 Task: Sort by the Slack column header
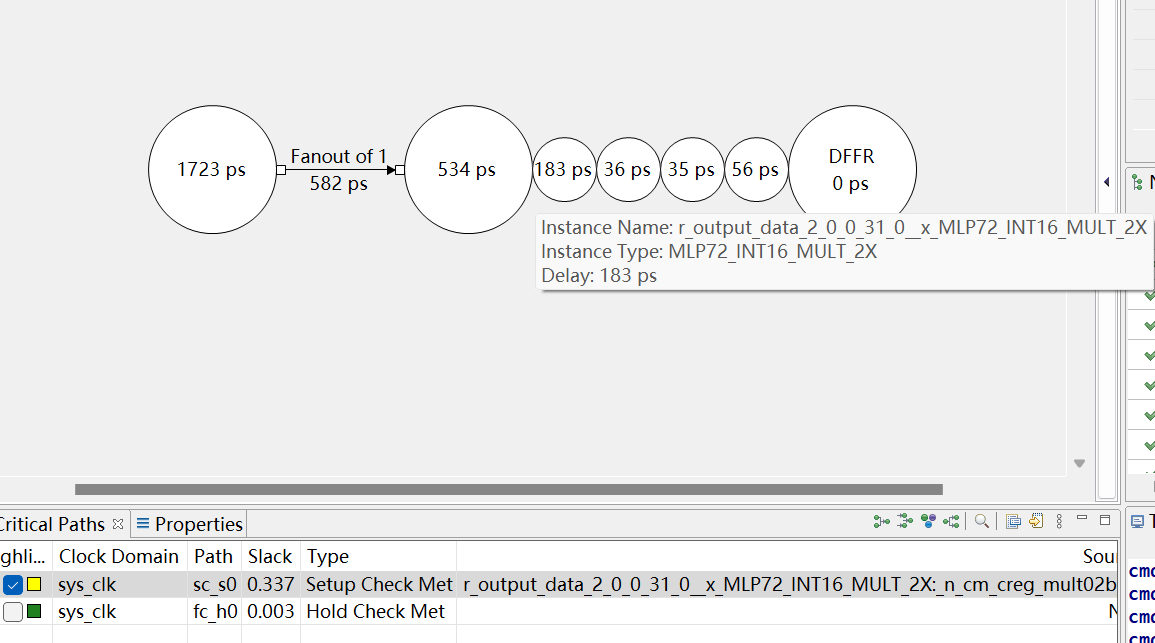point(270,556)
